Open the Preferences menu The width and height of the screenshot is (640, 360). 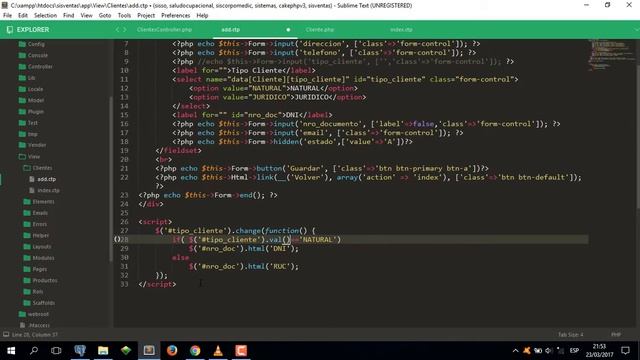click(176, 16)
